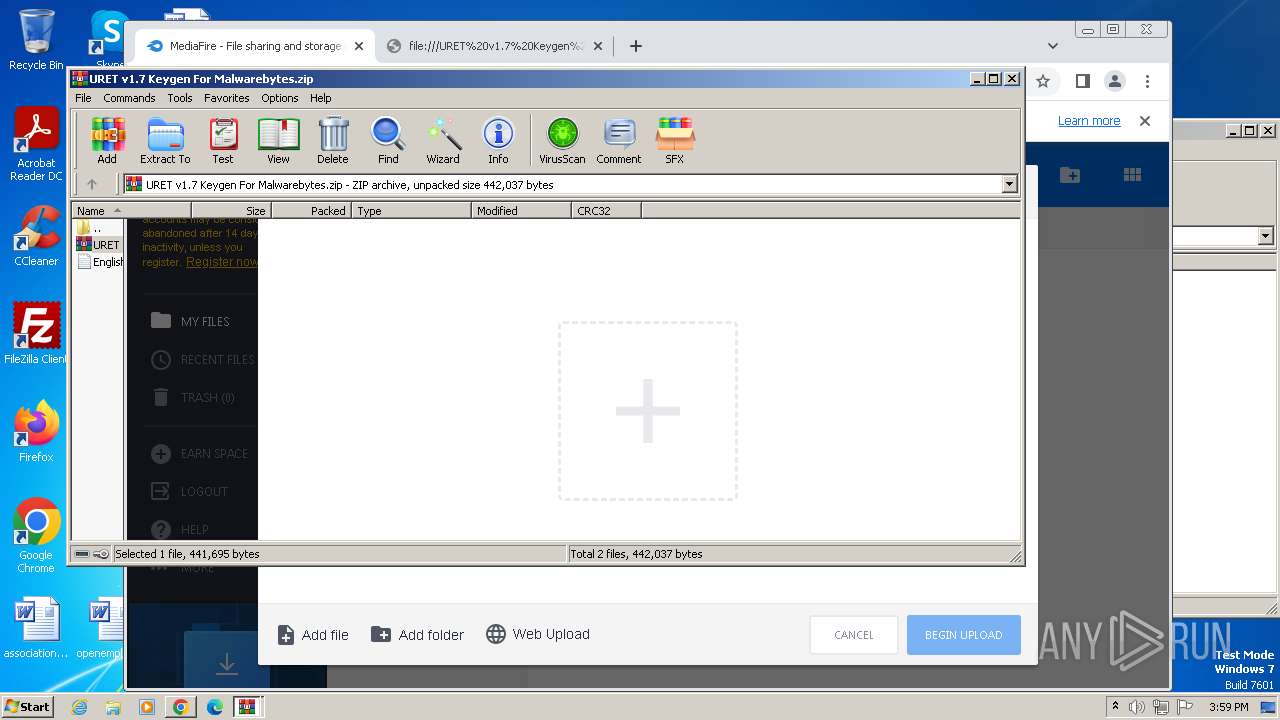1280x720 pixels.
Task: Open Tools menu
Action: click(x=180, y=98)
